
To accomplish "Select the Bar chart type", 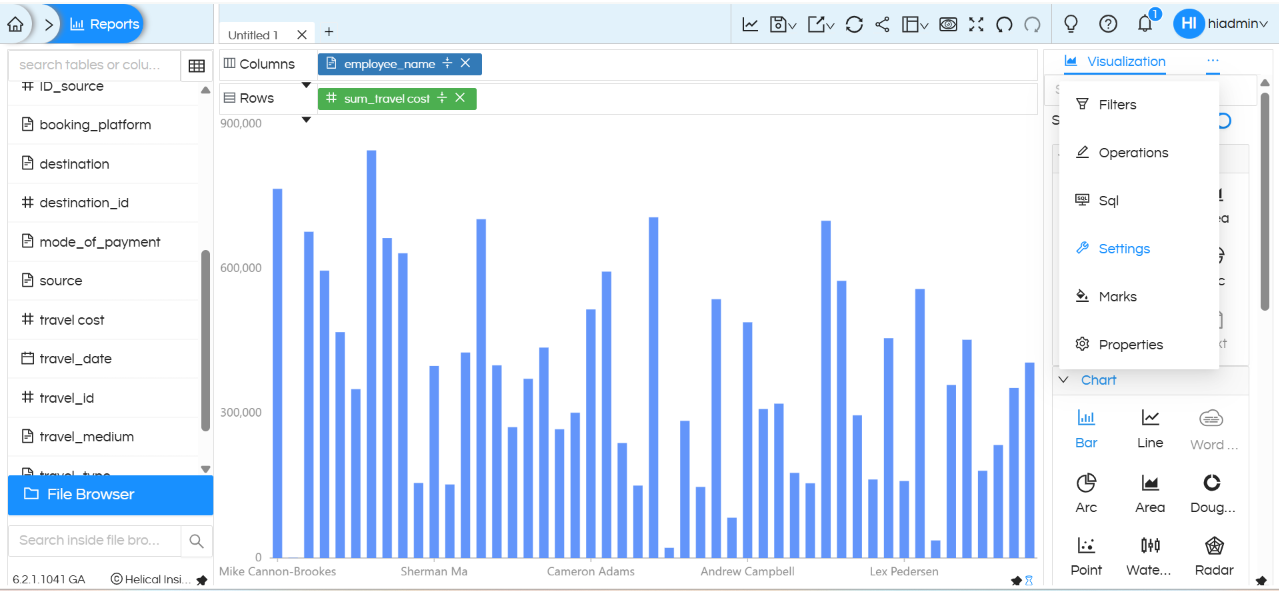I will tap(1086, 429).
